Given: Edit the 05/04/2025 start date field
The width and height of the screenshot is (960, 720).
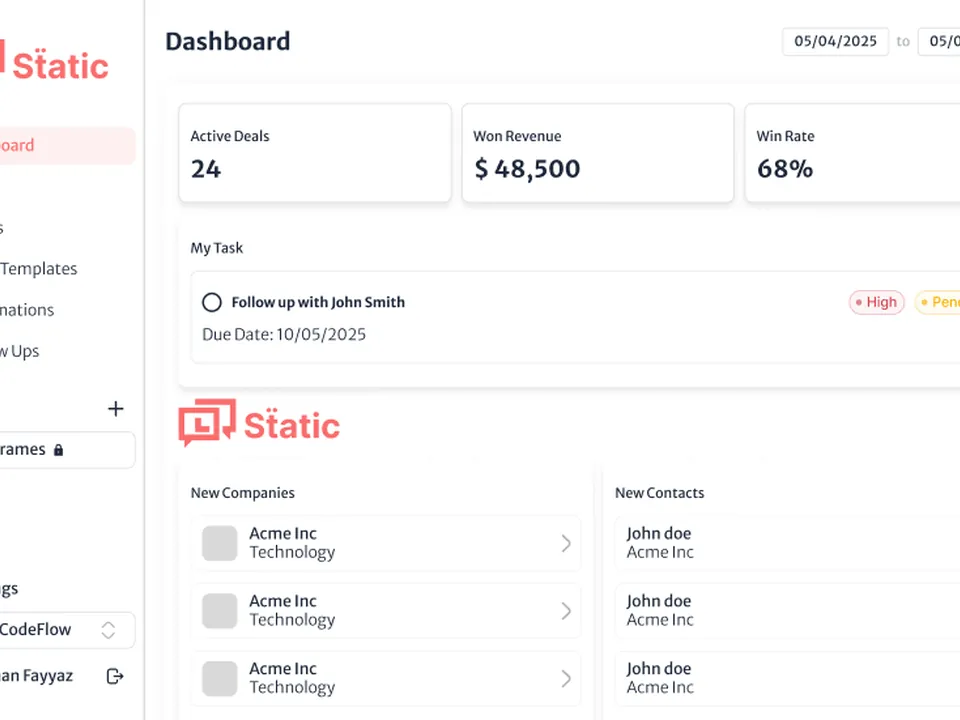Looking at the screenshot, I should point(835,42).
